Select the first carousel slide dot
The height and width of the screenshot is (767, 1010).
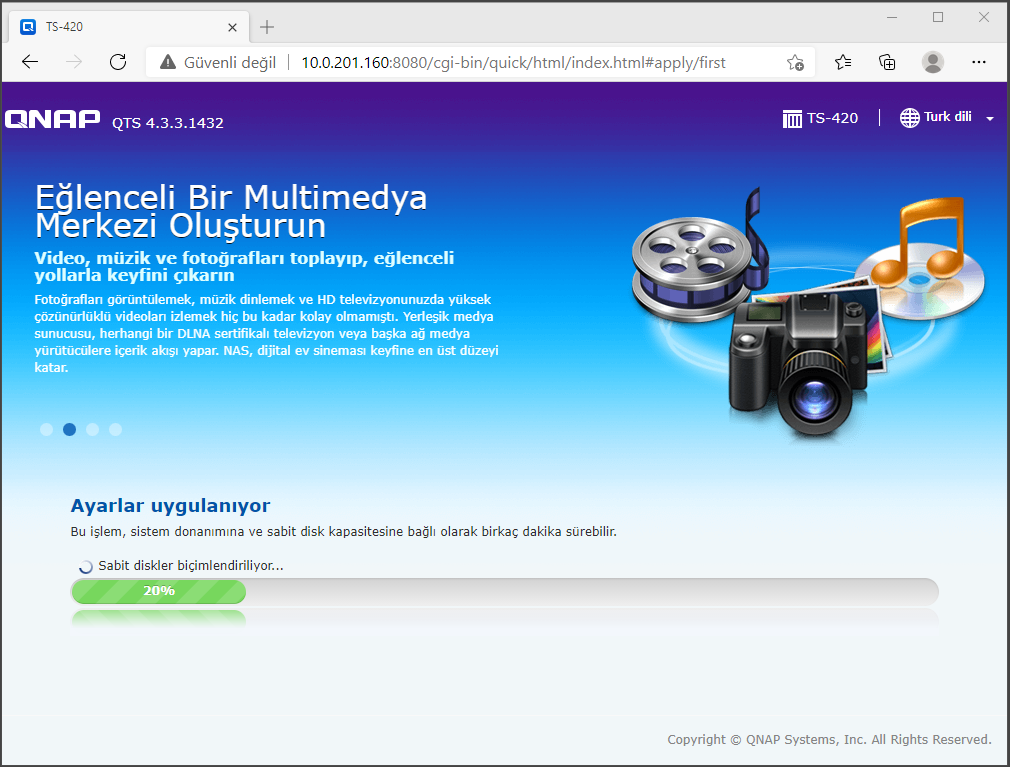pos(46,429)
